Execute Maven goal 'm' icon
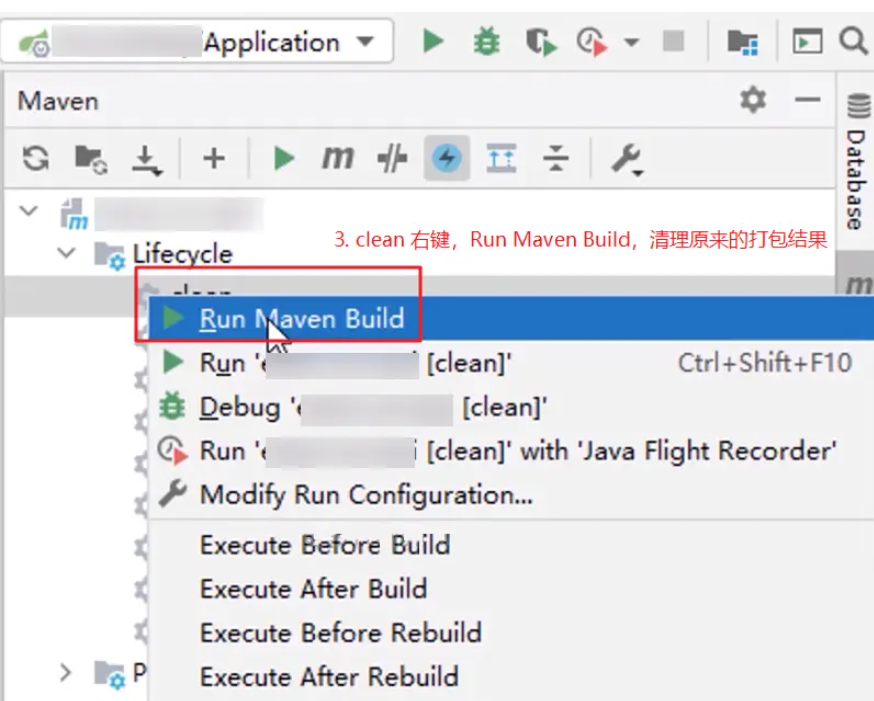The image size is (874, 701). (338, 158)
